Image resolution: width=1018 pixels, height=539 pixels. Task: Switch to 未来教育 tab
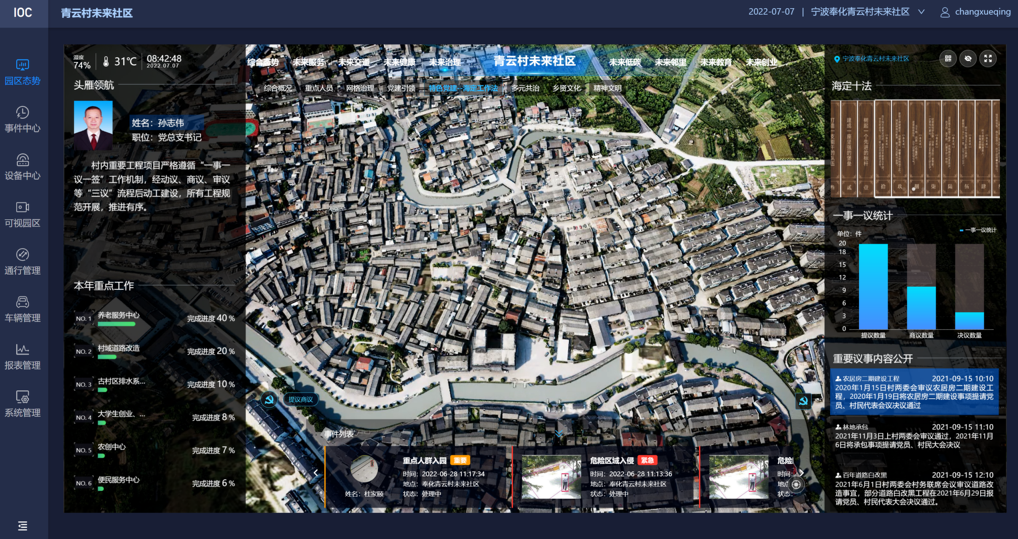[716, 62]
